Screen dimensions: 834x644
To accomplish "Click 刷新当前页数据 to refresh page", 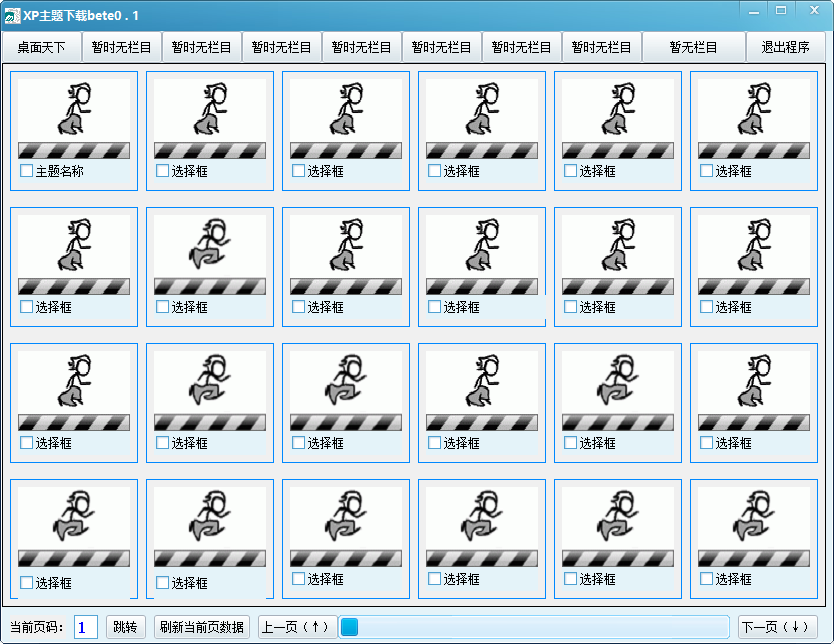I will coord(202,627).
